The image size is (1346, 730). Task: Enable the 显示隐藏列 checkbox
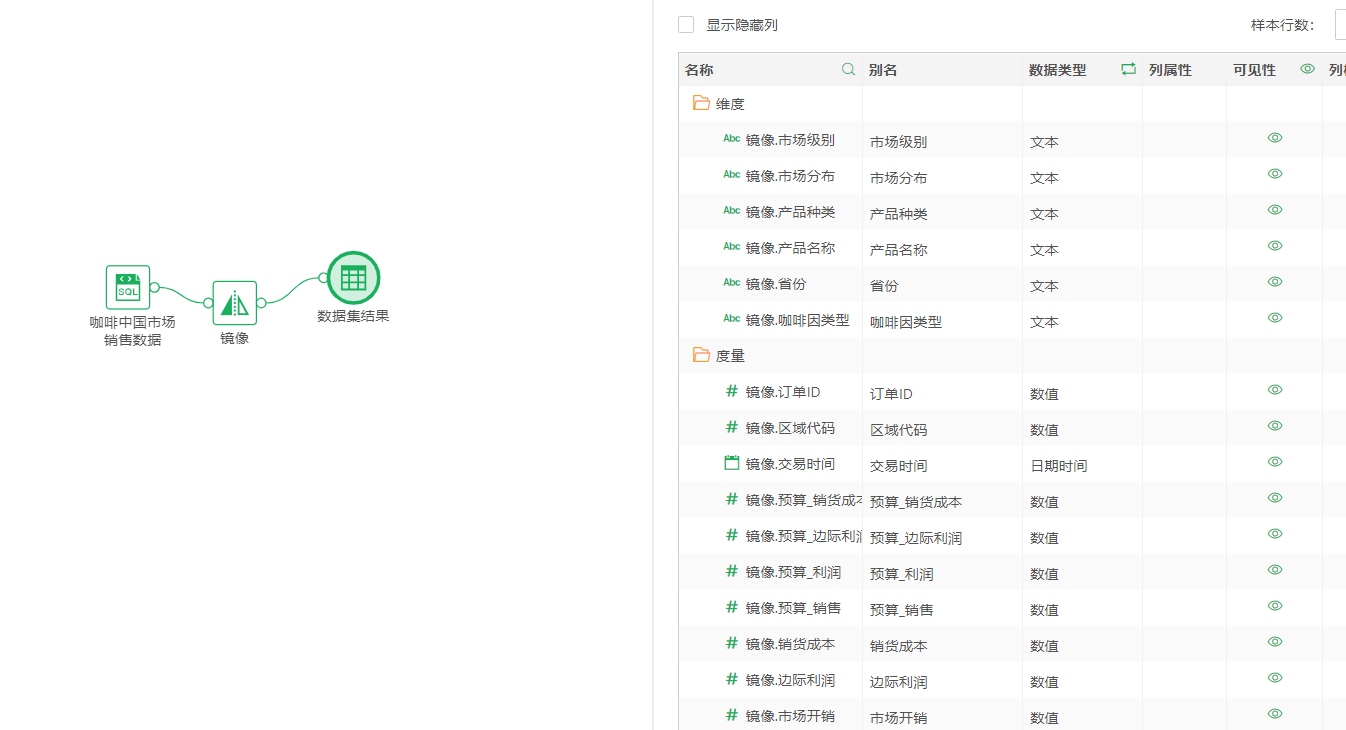click(x=686, y=25)
